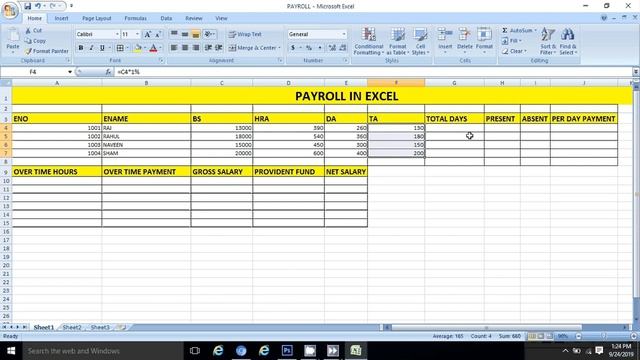Toggle Bottom Align for cells
640x360 pixels.
(x=196, y=34)
